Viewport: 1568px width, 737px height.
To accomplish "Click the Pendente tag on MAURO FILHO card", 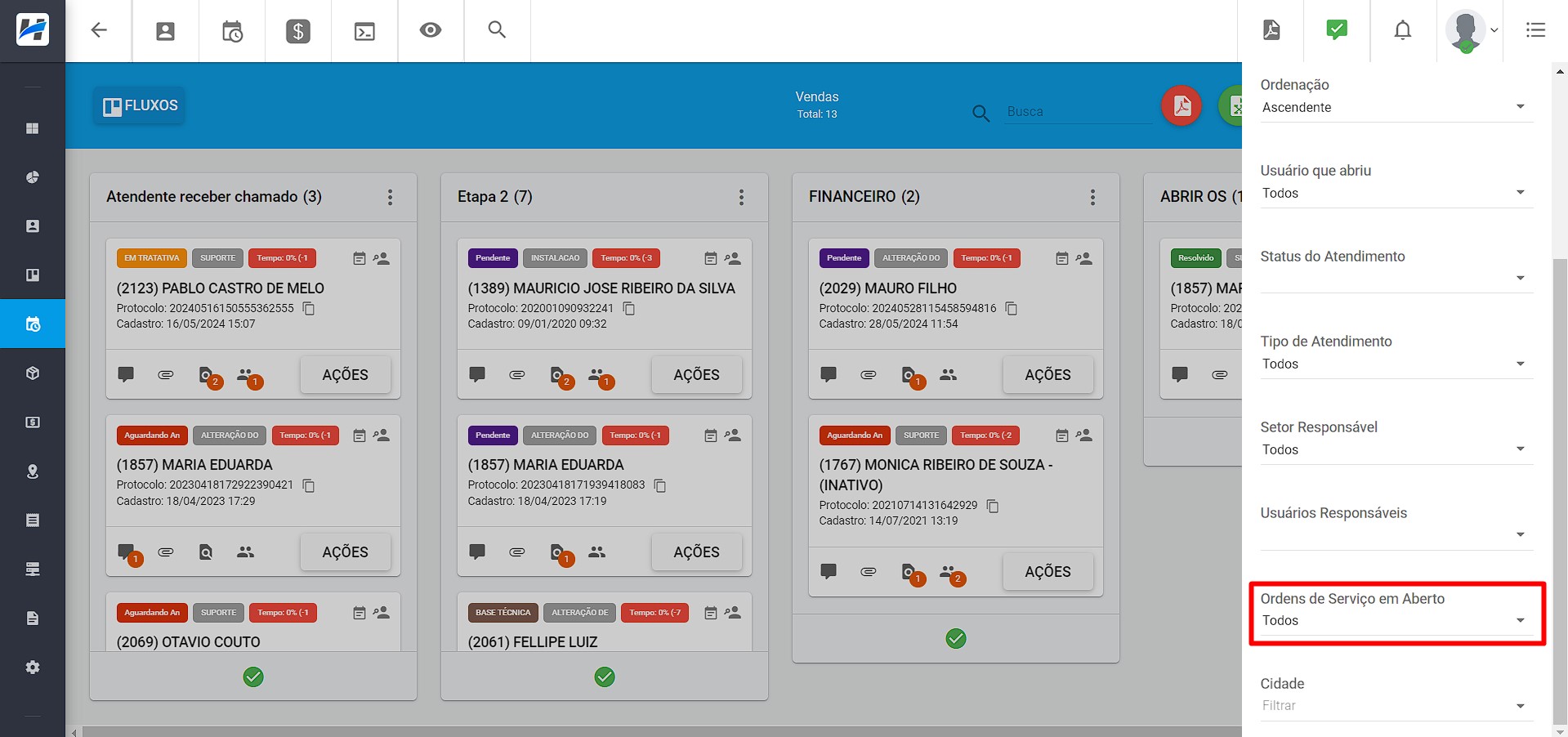I will pyautogui.click(x=844, y=258).
